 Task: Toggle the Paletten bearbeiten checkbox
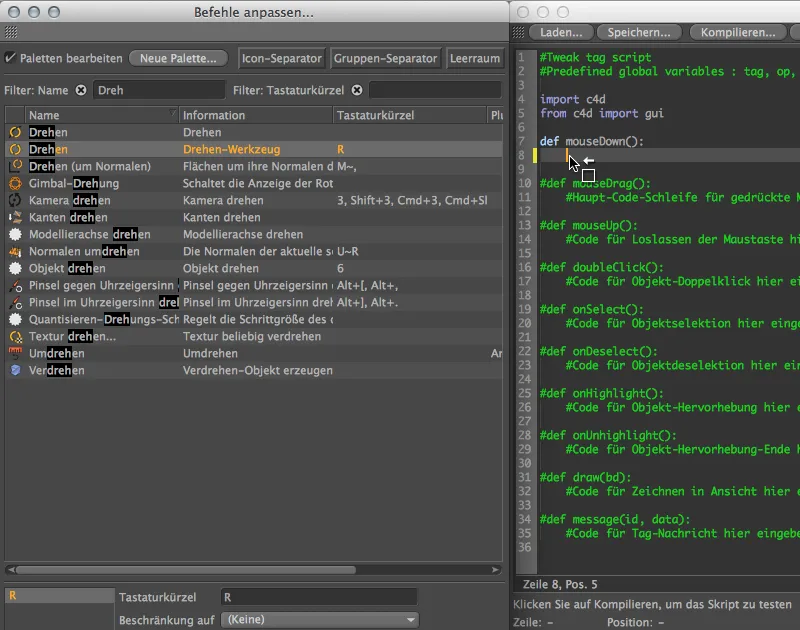10,58
